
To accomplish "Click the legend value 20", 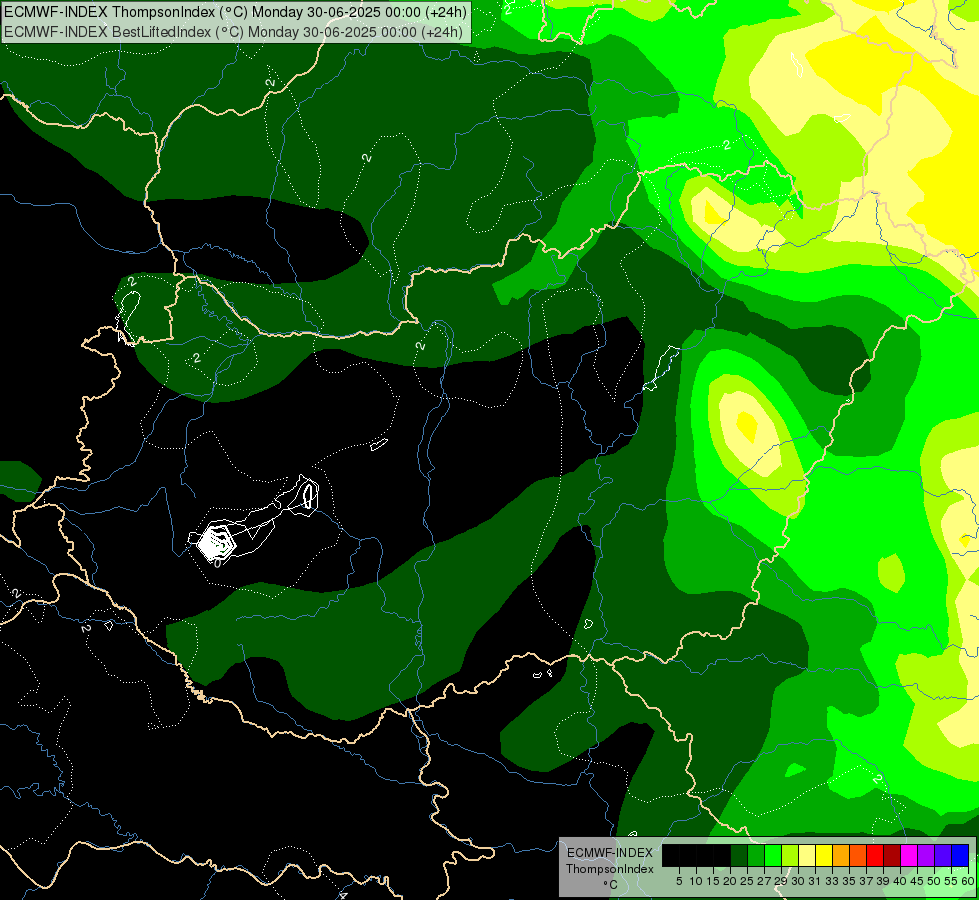I will [731, 881].
